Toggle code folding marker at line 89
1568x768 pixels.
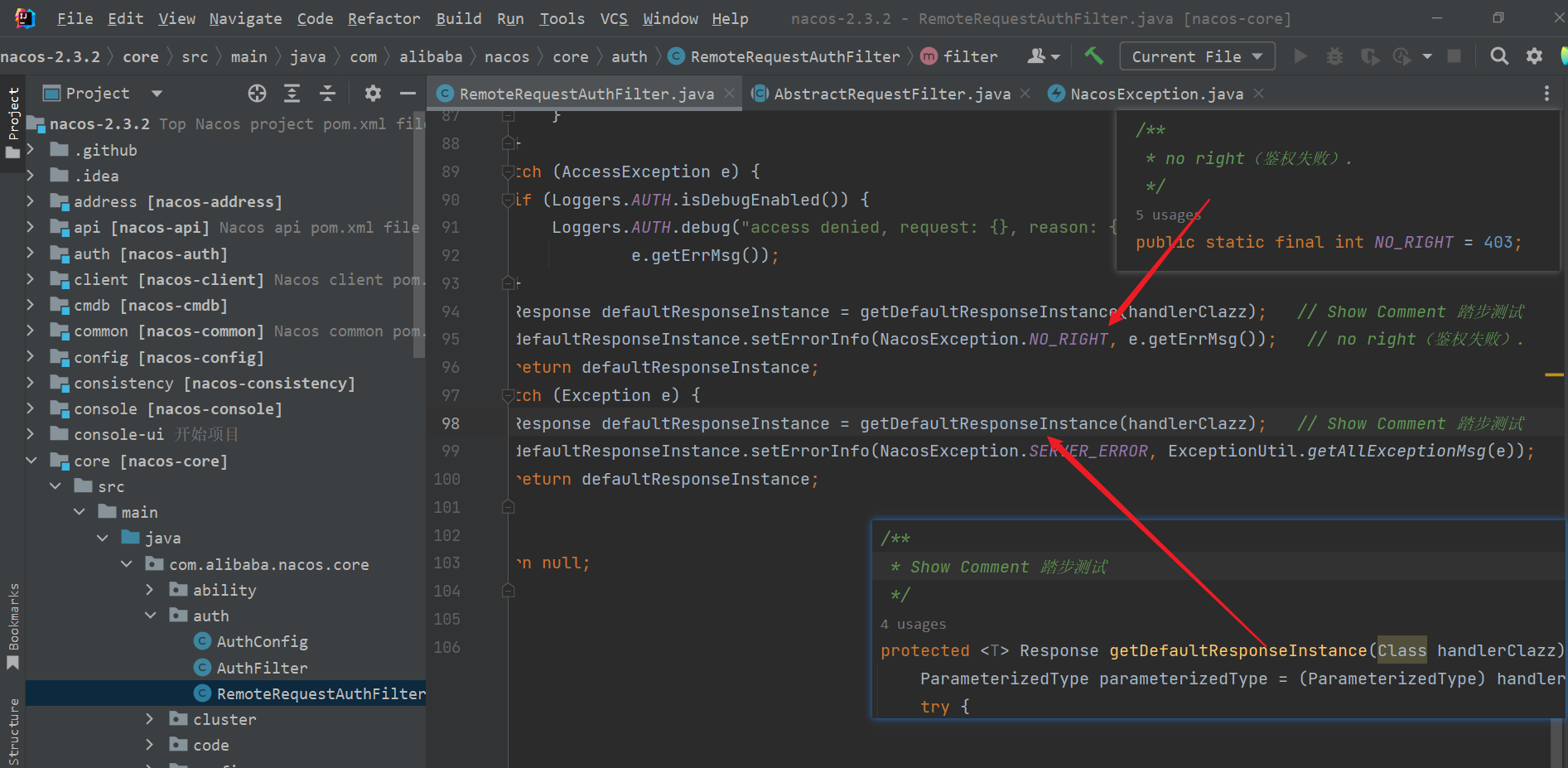tap(509, 171)
